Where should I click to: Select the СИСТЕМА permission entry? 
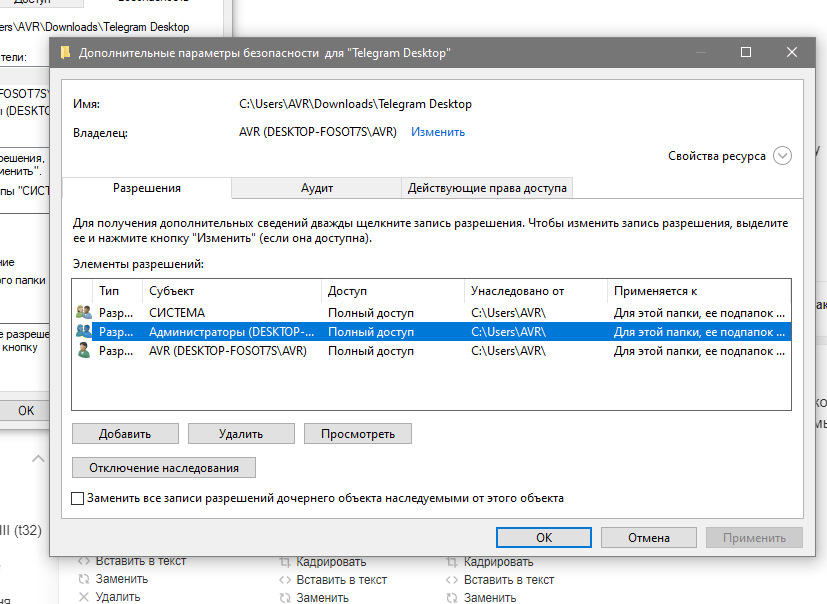(x=431, y=313)
